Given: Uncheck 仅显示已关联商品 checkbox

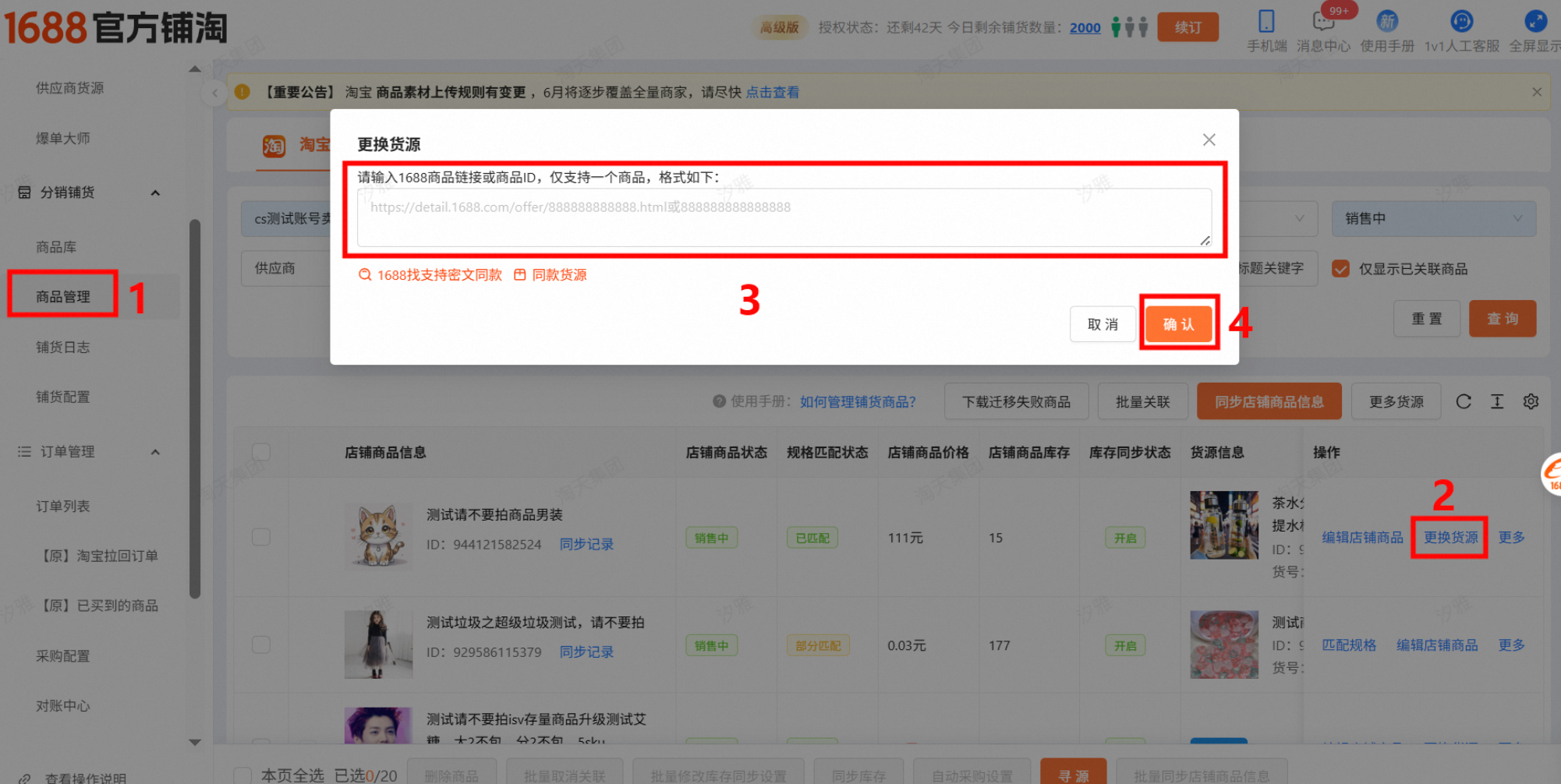Looking at the screenshot, I should click(1340, 269).
